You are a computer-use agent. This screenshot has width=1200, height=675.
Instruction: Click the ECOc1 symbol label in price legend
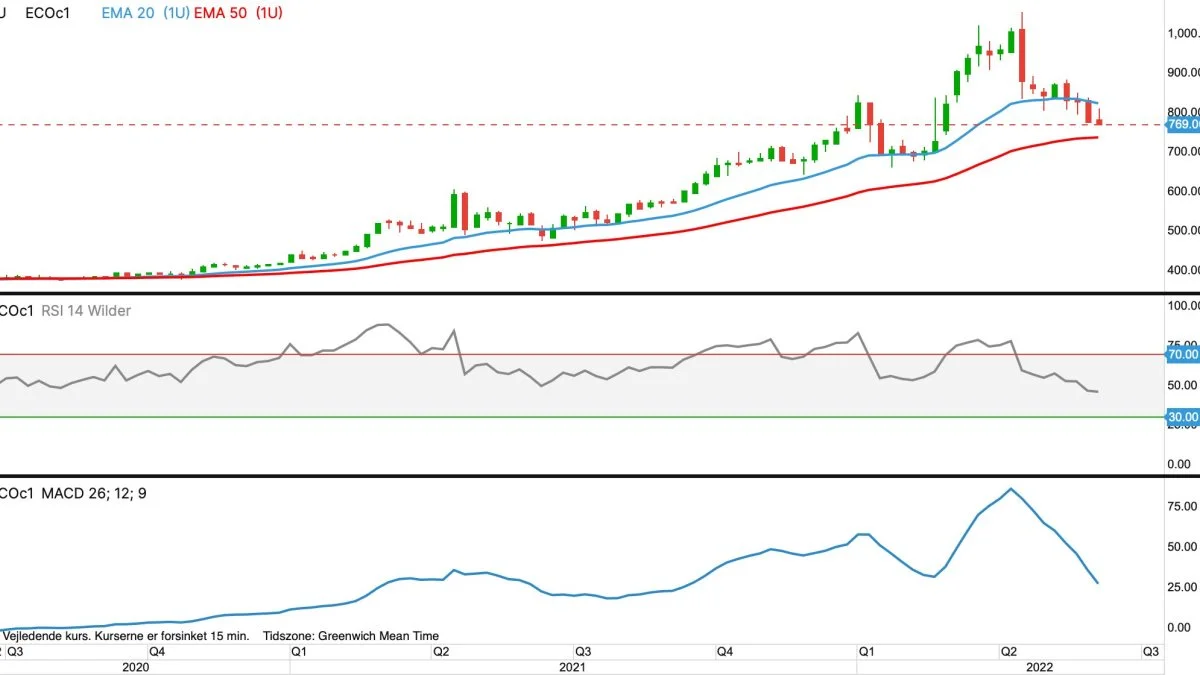pyautogui.click(x=47, y=16)
